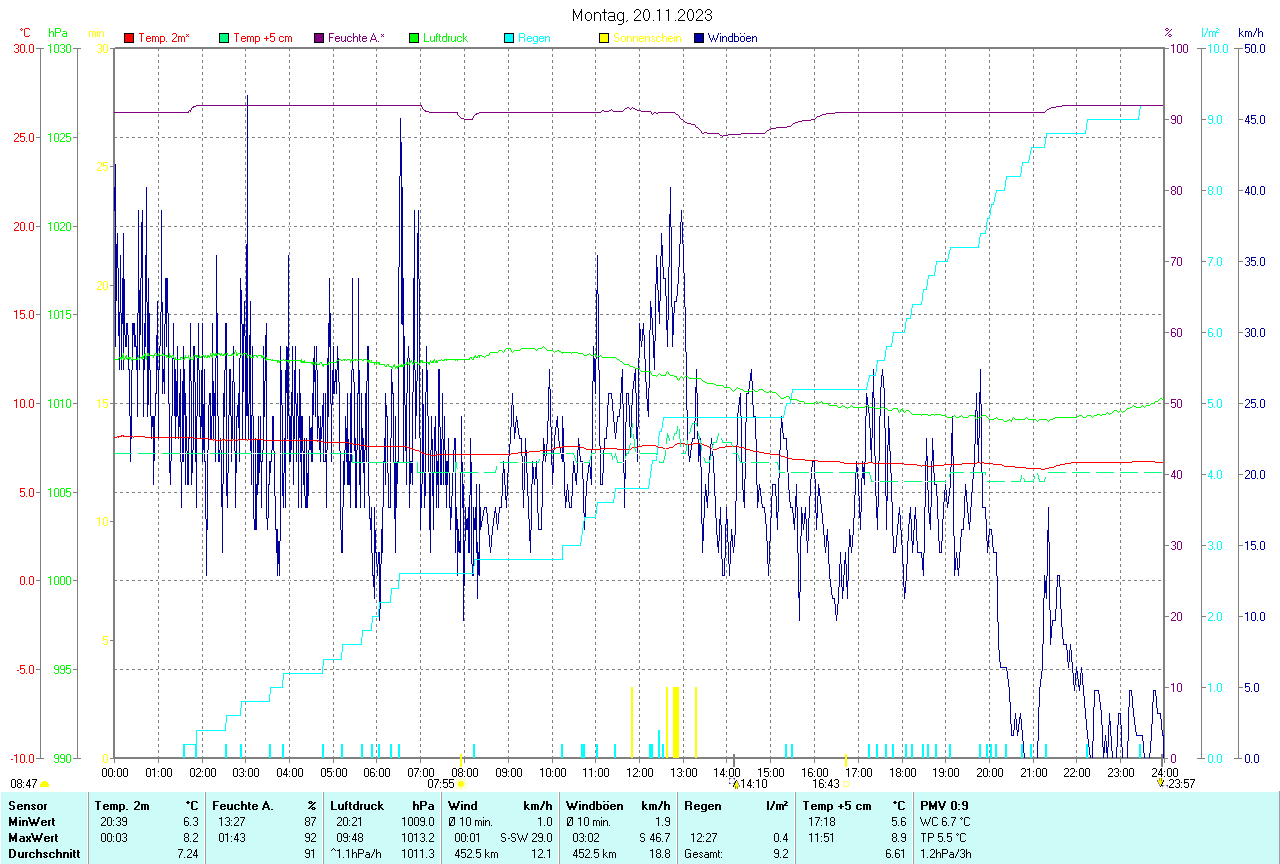Click the 'km/h' axis unit label at top right
This screenshot has height=864, width=1280.
[1250, 33]
